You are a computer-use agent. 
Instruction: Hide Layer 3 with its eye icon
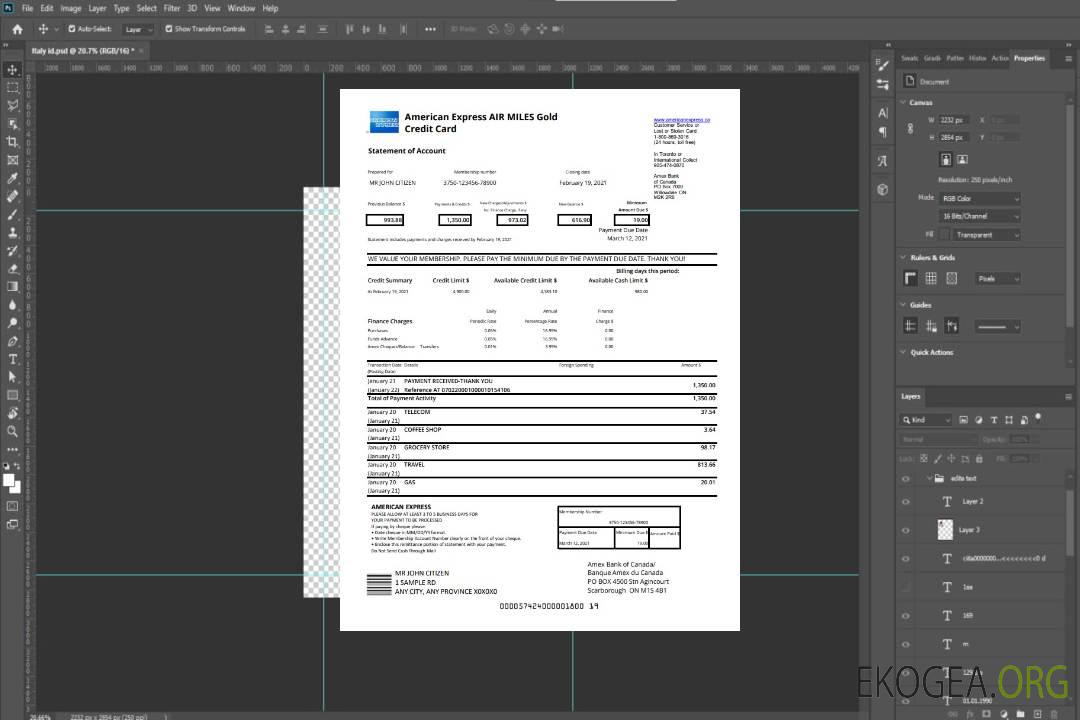point(906,531)
